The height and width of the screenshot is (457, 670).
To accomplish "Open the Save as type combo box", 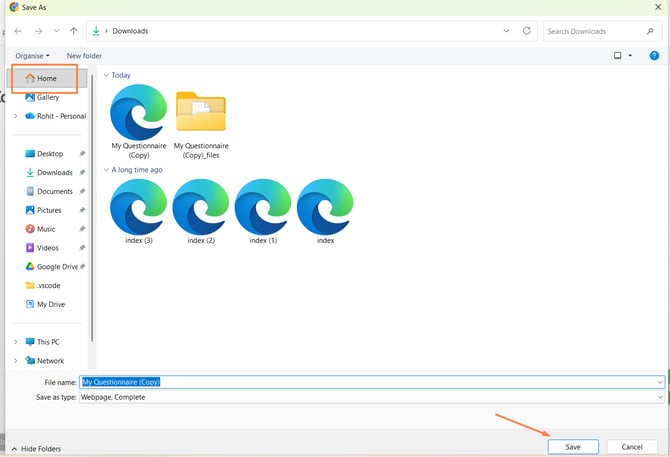I will 372,397.
